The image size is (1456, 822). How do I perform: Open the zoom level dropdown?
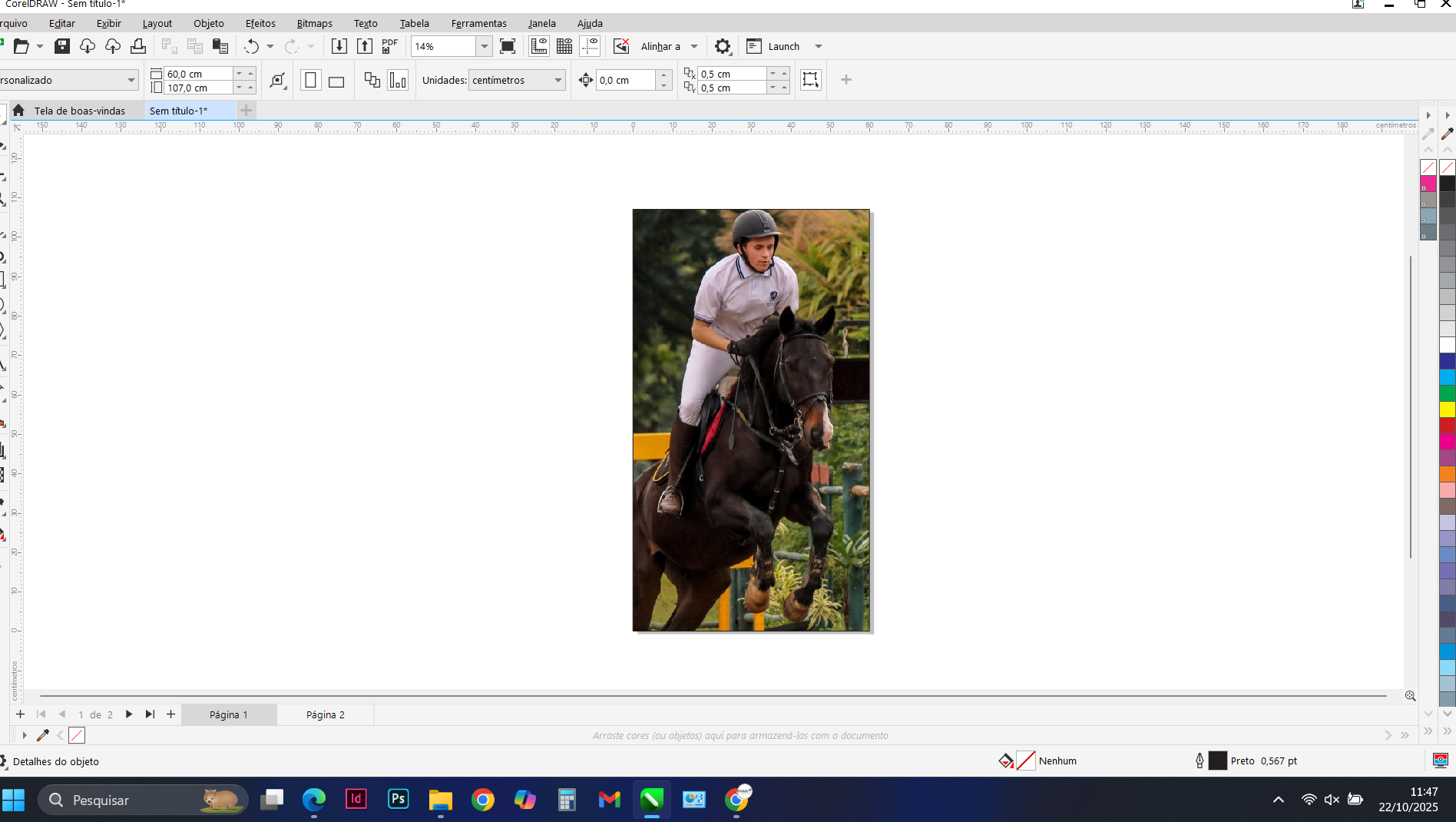pos(485,46)
